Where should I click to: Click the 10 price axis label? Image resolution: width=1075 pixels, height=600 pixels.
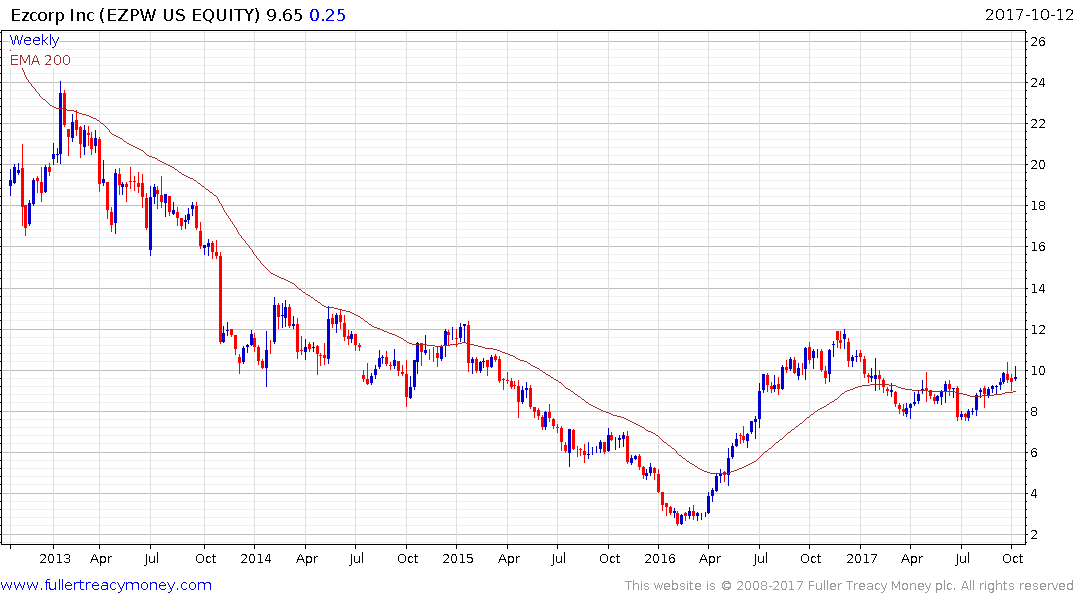pyautogui.click(x=1038, y=371)
